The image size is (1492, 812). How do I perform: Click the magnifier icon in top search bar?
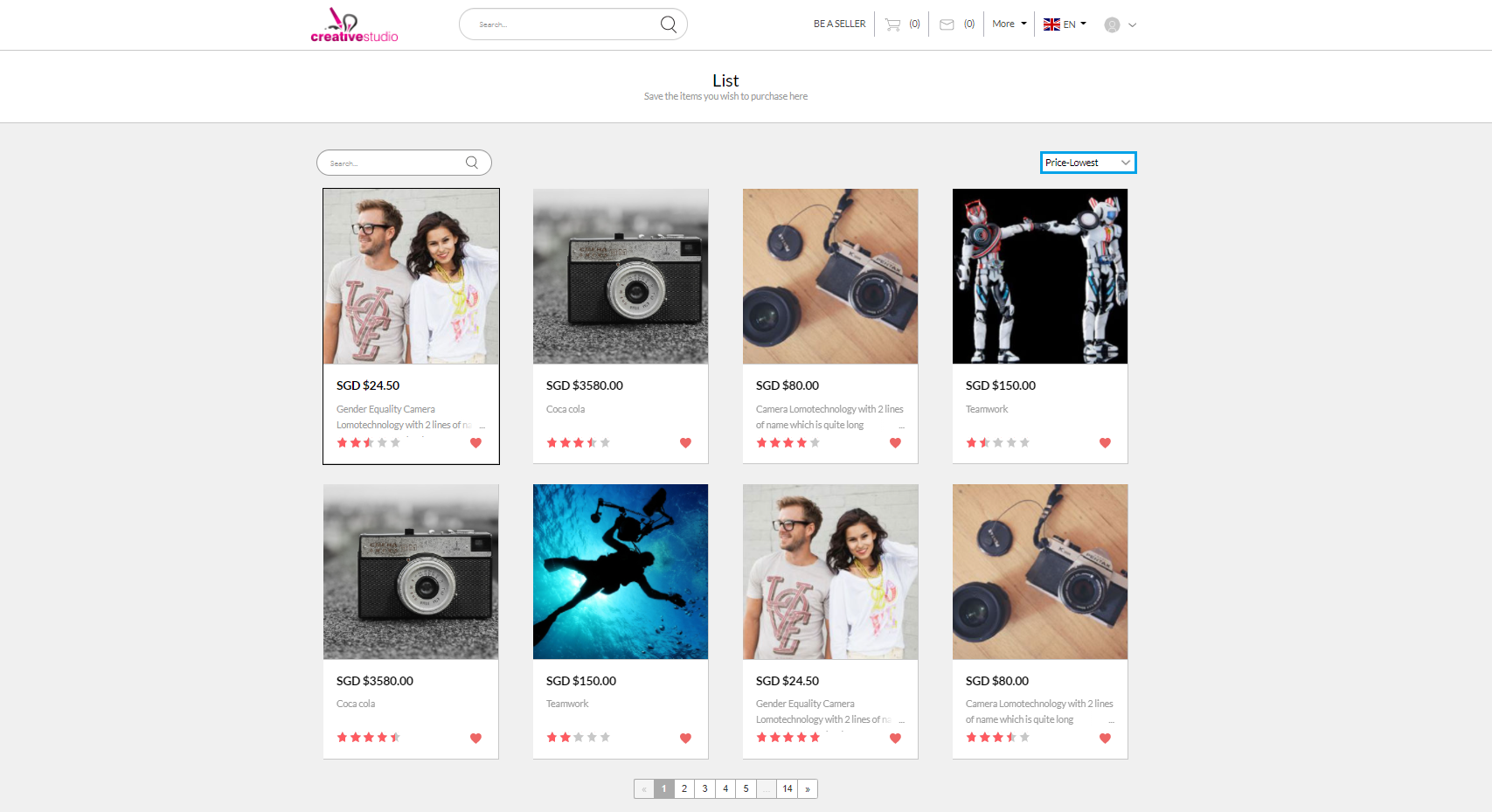[x=668, y=24]
